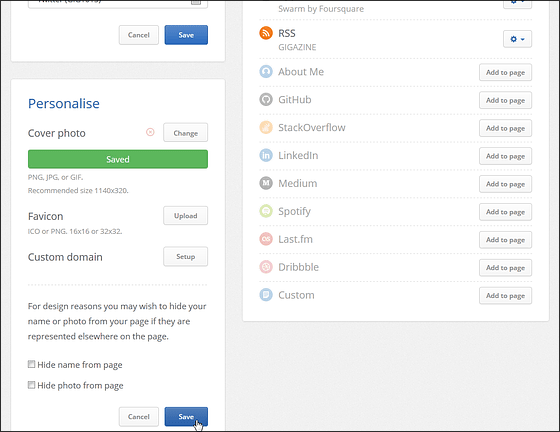This screenshot has width=560, height=432.
Task: Add Dribbble to page
Action: point(505,267)
